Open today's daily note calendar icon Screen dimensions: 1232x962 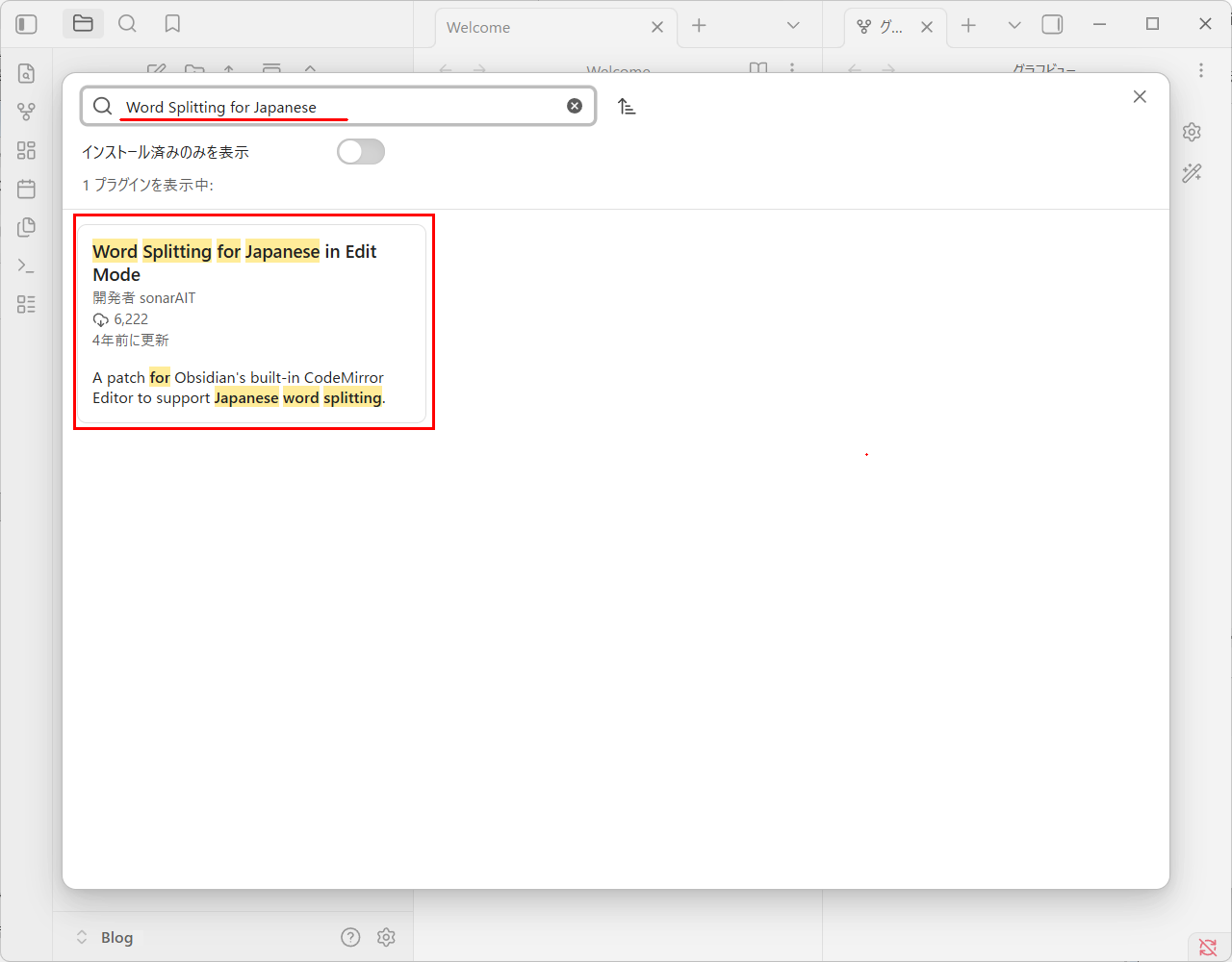(26, 189)
